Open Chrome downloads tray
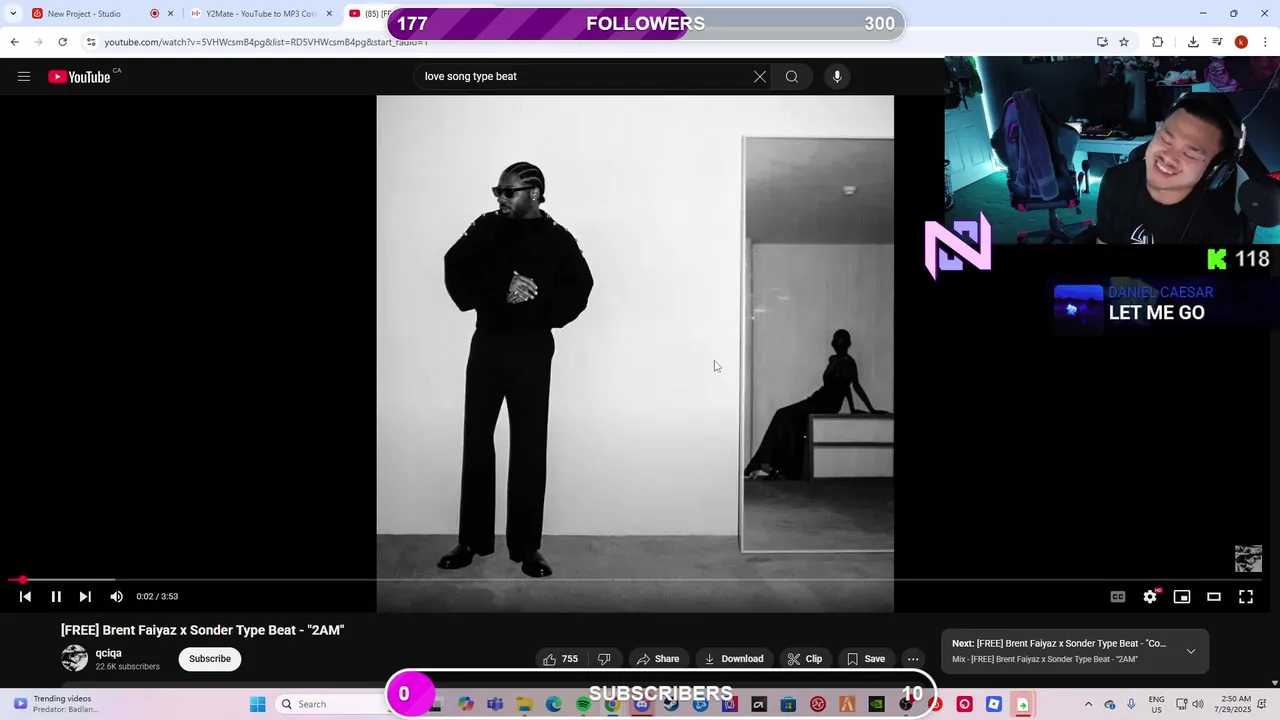 coord(1193,42)
